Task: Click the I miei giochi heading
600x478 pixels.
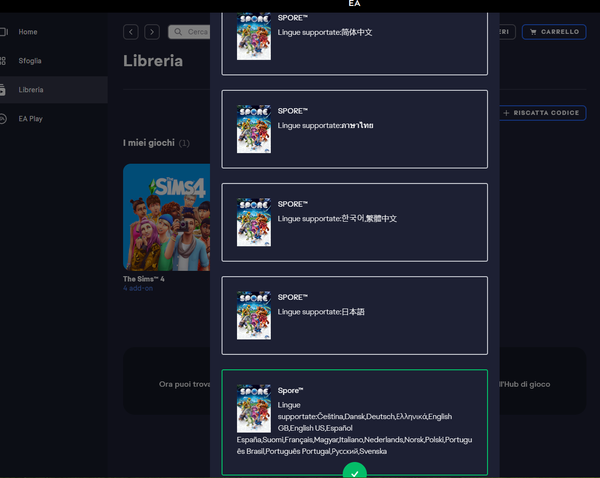Action: pyautogui.click(x=149, y=143)
